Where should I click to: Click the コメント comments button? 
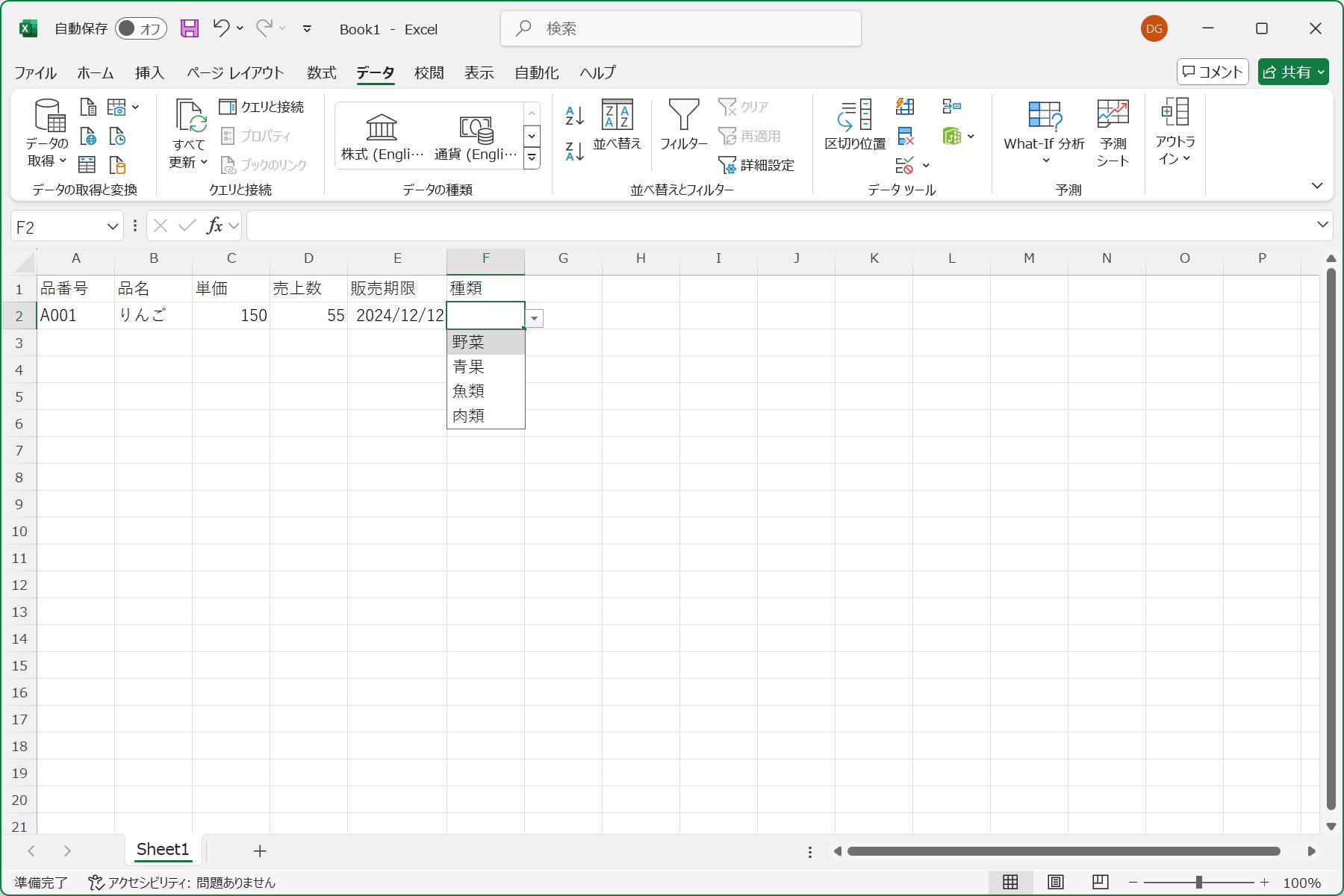pyautogui.click(x=1213, y=72)
